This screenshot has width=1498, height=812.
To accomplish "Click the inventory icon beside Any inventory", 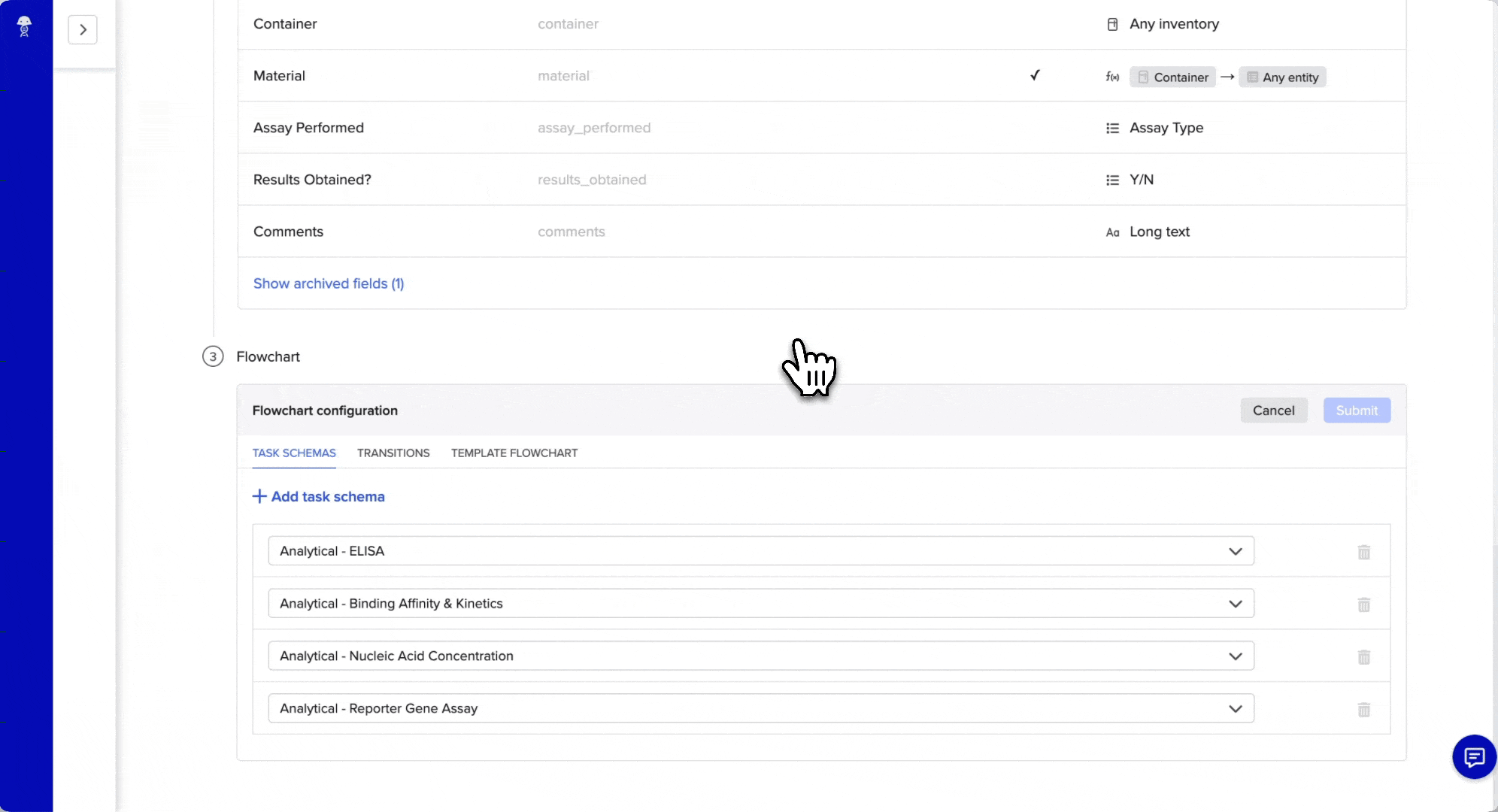I will tap(1114, 23).
